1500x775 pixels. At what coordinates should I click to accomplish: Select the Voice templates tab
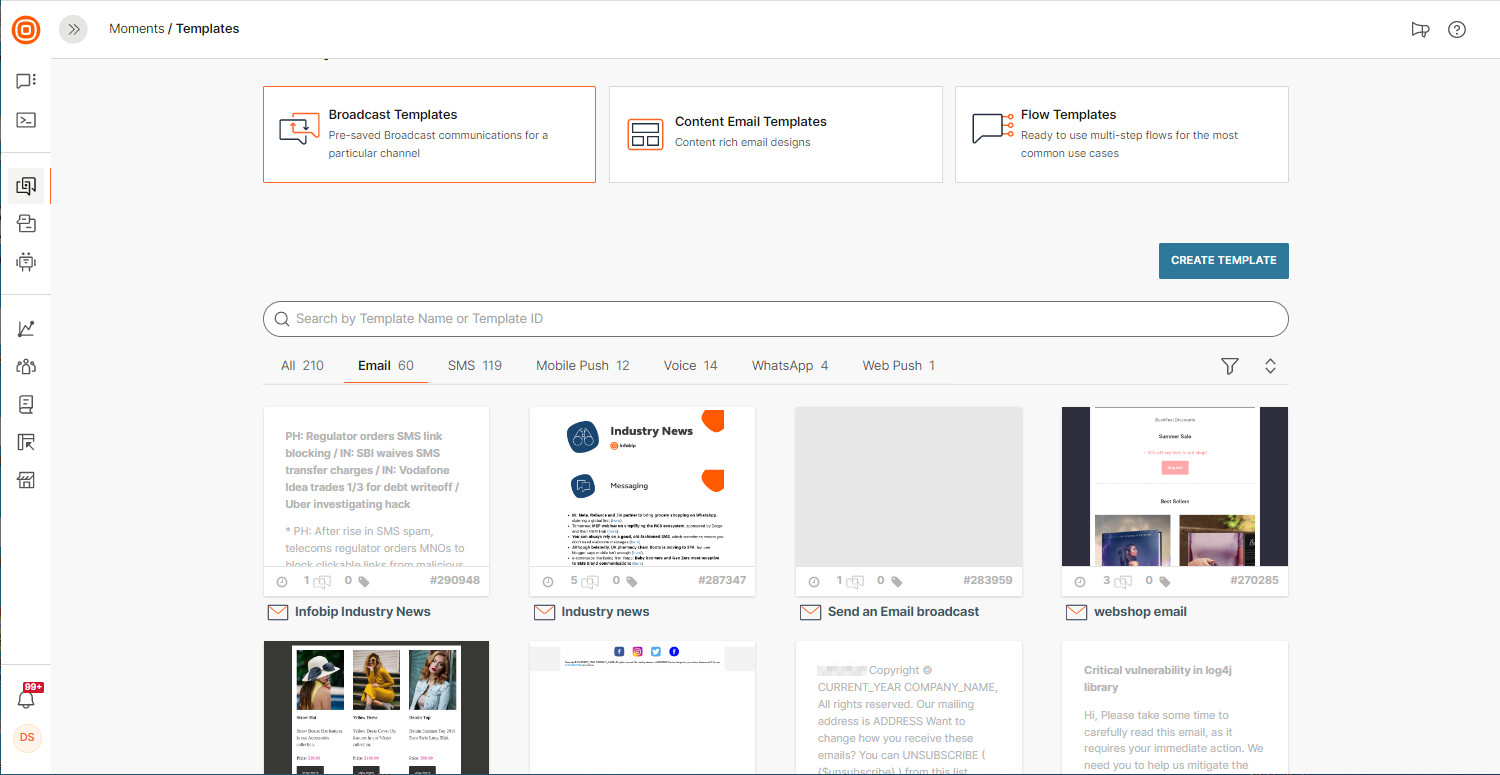point(690,366)
